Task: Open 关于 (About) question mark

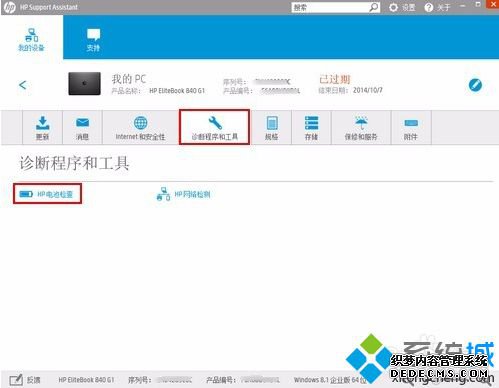Action: coord(437,7)
